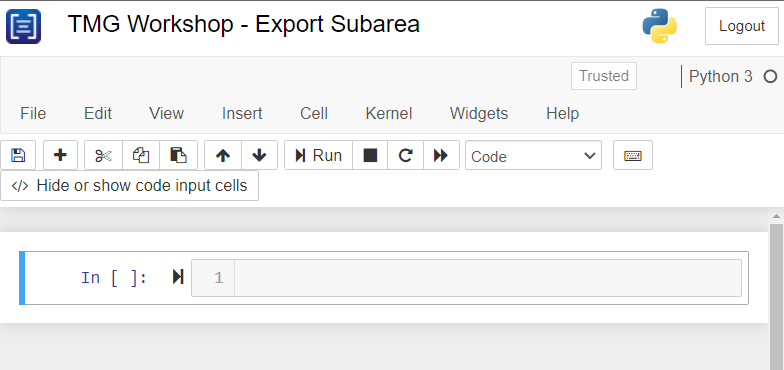Toggle the Trusted notebook indicator
Screen dimensions: 784x370
(604, 76)
